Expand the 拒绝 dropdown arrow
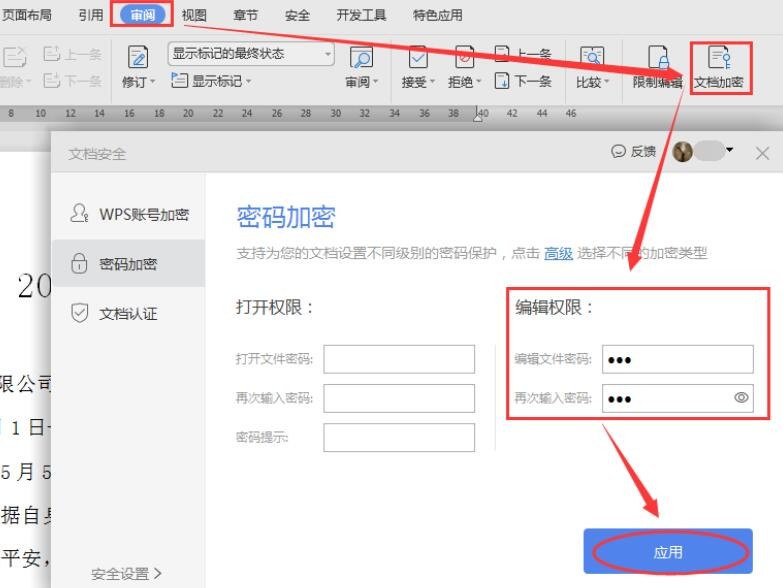Image resolution: width=783 pixels, height=588 pixels. 478,81
